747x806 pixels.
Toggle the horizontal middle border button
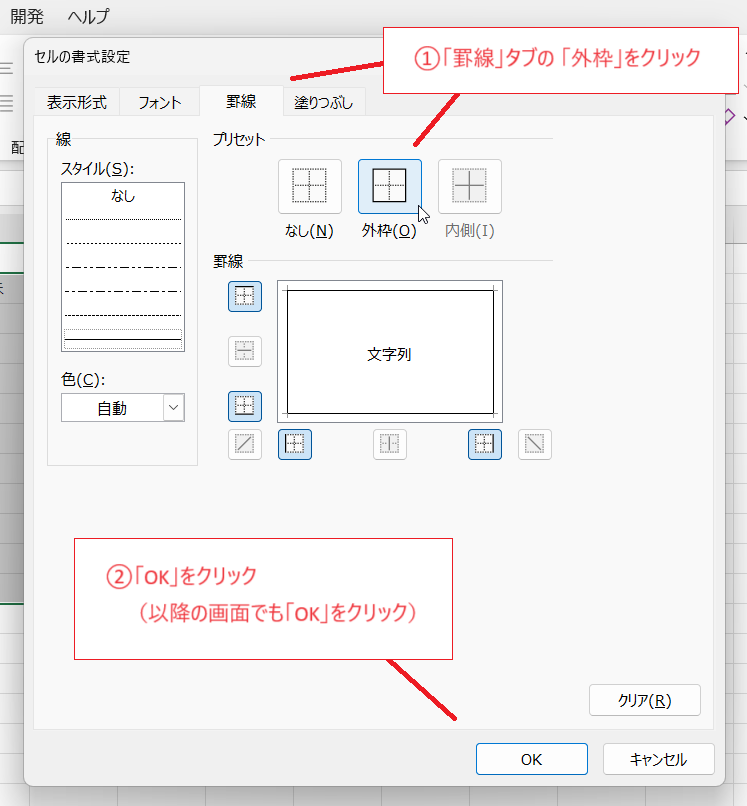tap(245, 351)
